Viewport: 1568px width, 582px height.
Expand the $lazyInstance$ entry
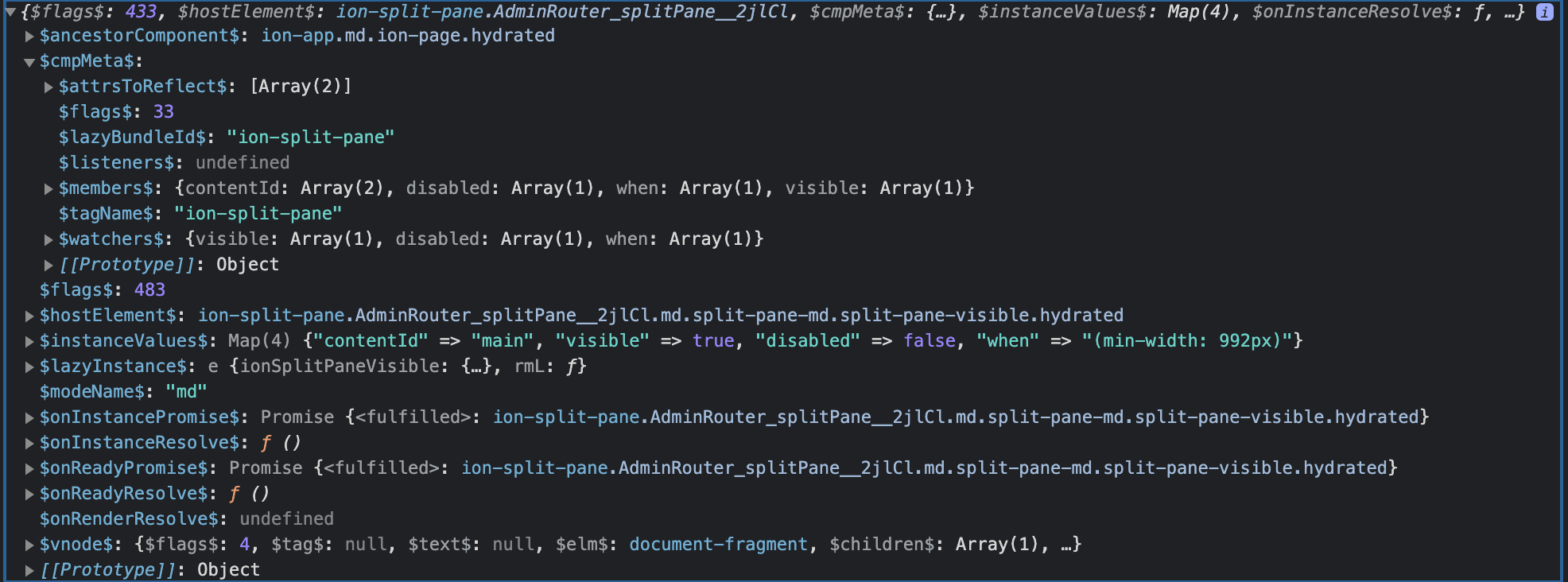[29, 367]
